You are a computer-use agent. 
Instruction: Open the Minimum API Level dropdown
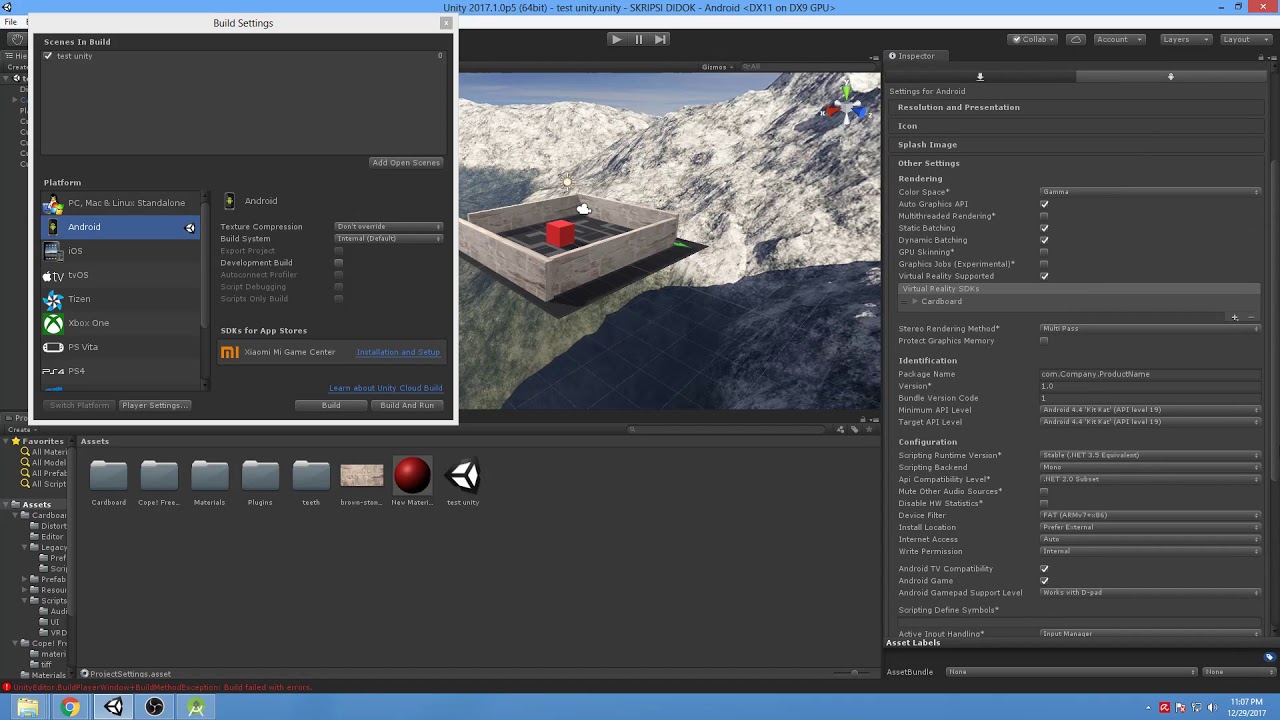1151,410
